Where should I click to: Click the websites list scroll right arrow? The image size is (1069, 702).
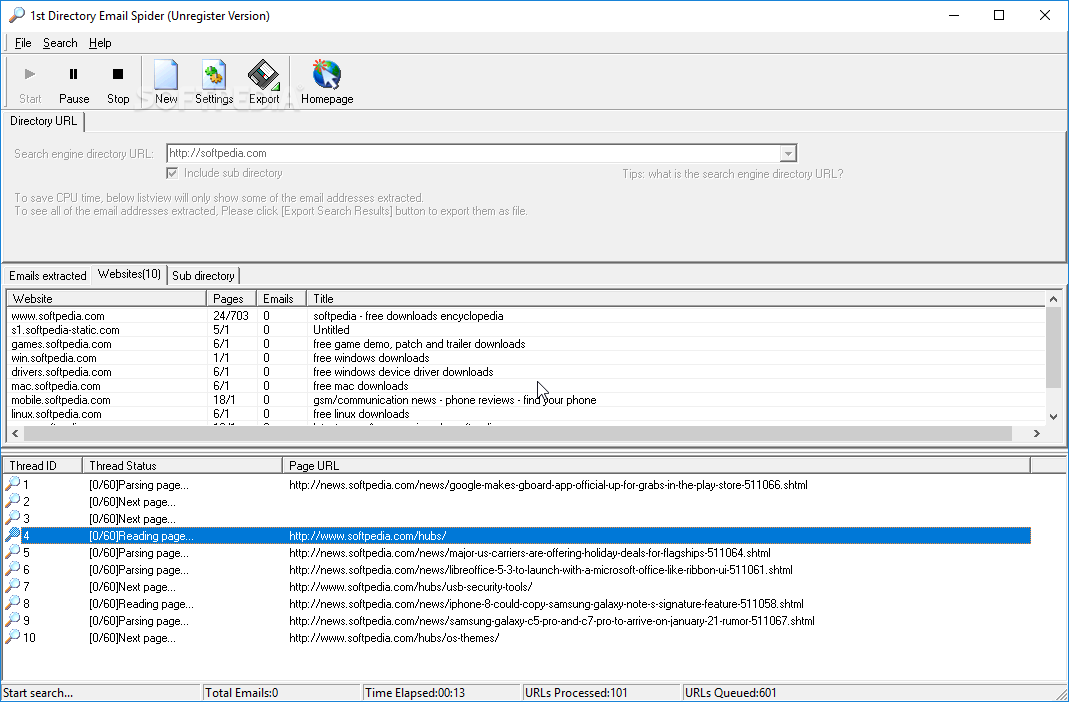click(1037, 433)
